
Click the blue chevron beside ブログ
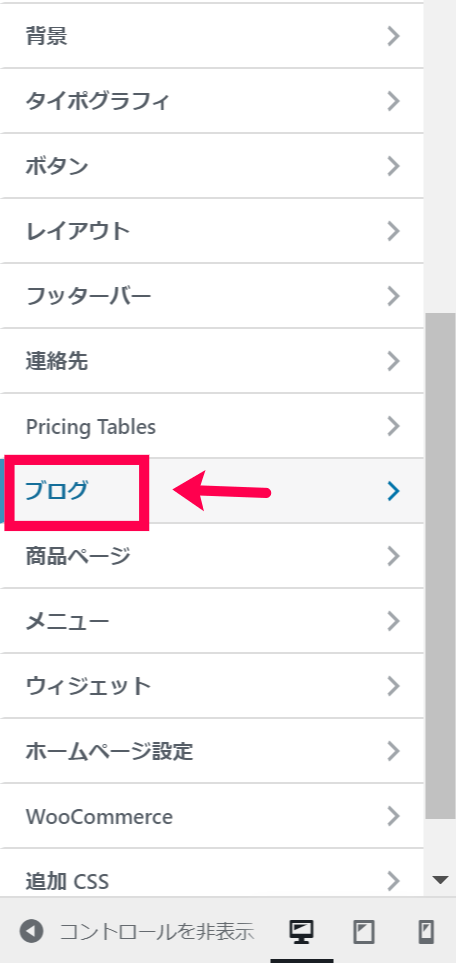pos(394,491)
